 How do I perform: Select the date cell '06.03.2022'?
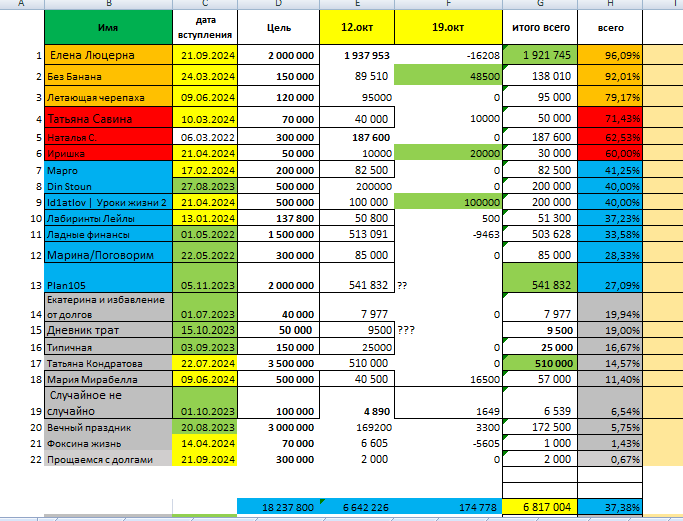[x=205, y=136]
